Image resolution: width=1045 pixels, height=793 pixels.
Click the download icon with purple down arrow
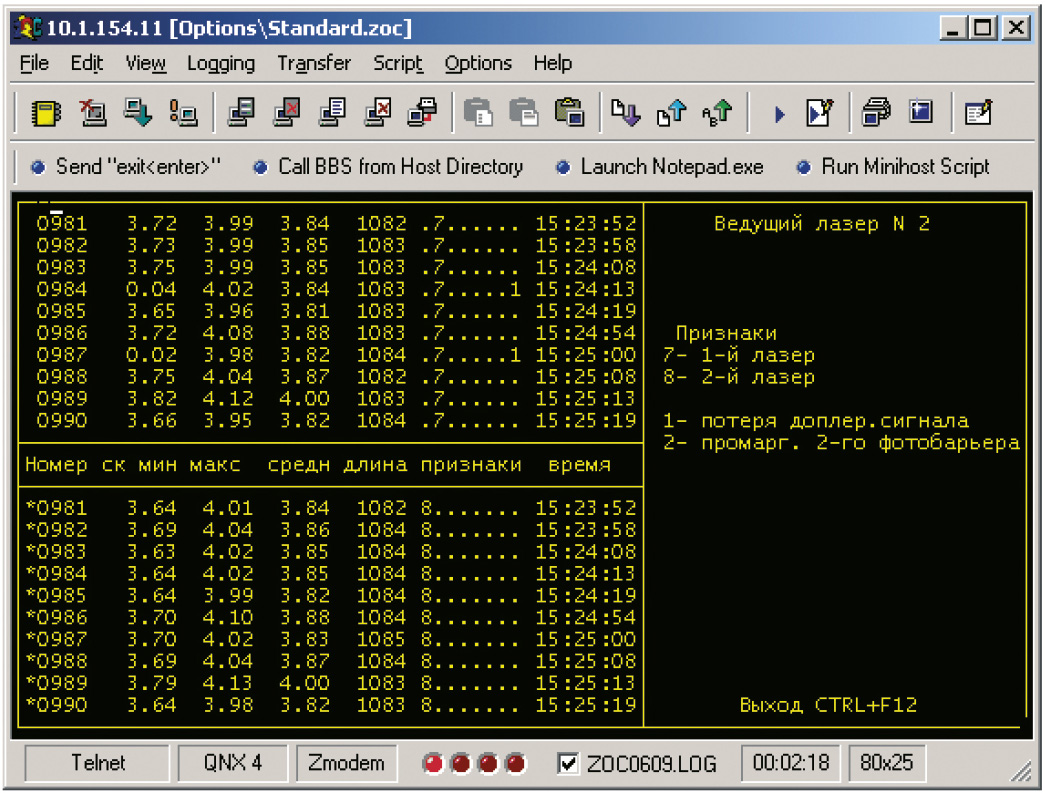[x=626, y=113]
